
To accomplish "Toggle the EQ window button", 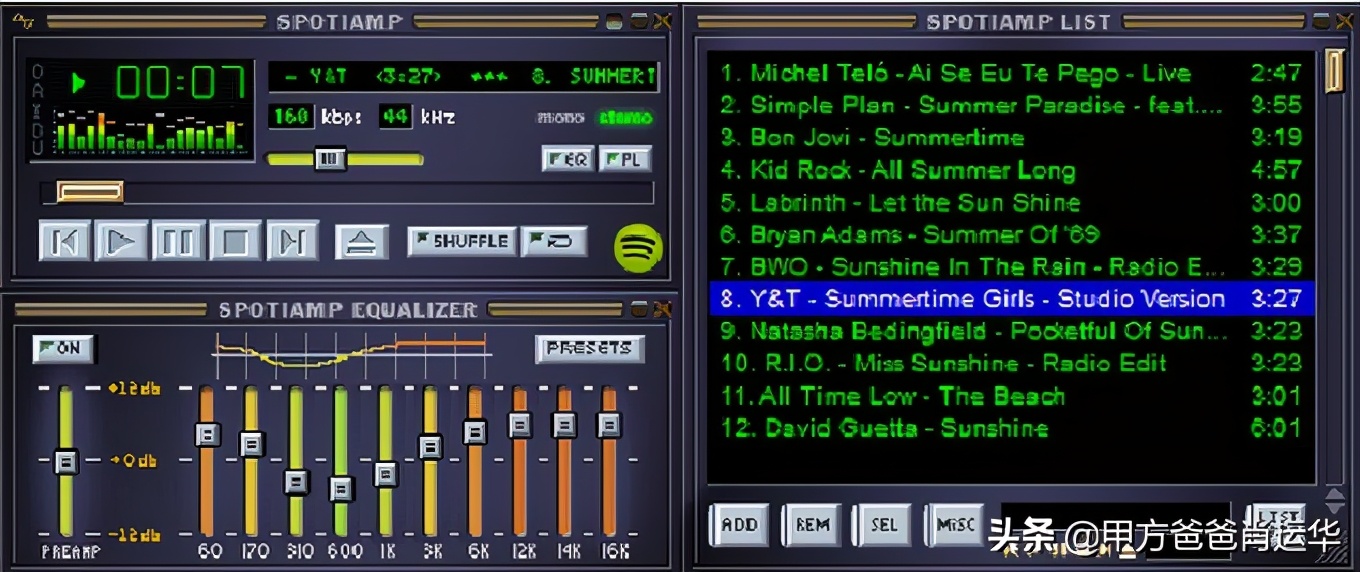I will click(x=568, y=159).
